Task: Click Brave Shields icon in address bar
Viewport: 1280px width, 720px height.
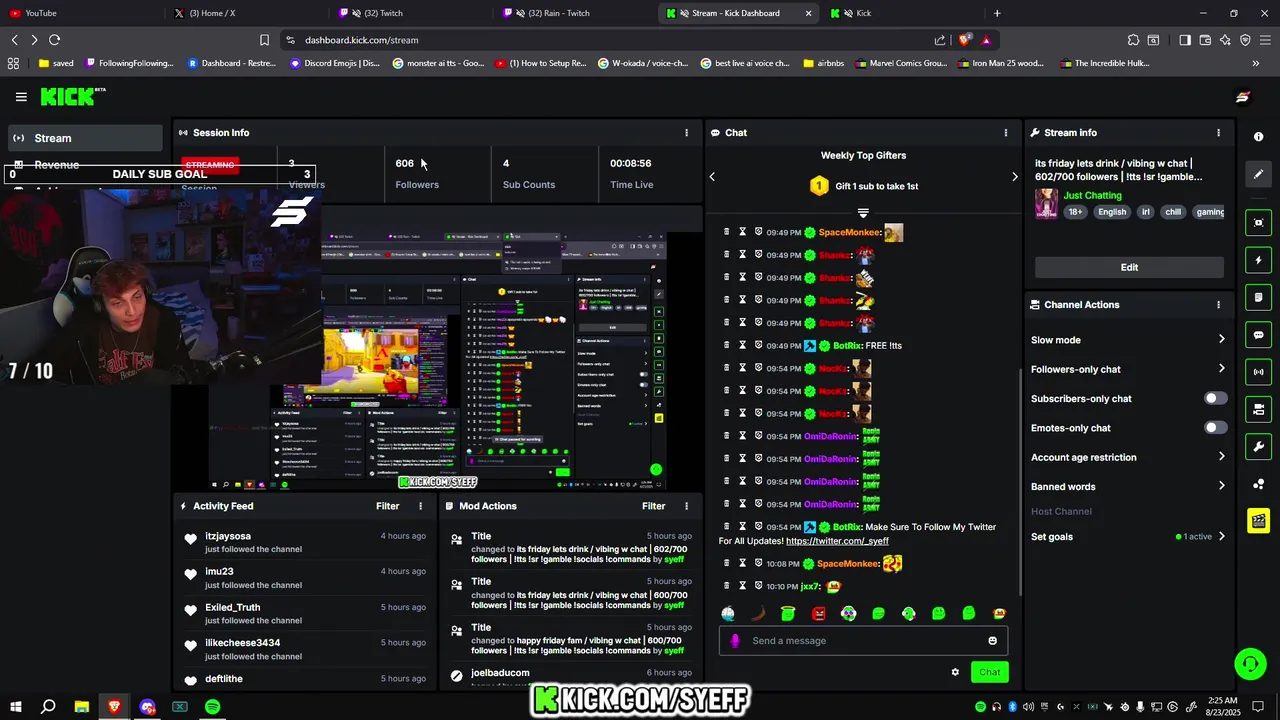Action: point(964,40)
